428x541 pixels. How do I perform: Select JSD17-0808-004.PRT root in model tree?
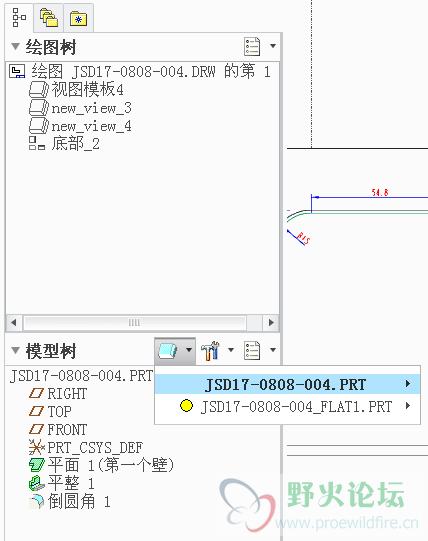point(81,376)
